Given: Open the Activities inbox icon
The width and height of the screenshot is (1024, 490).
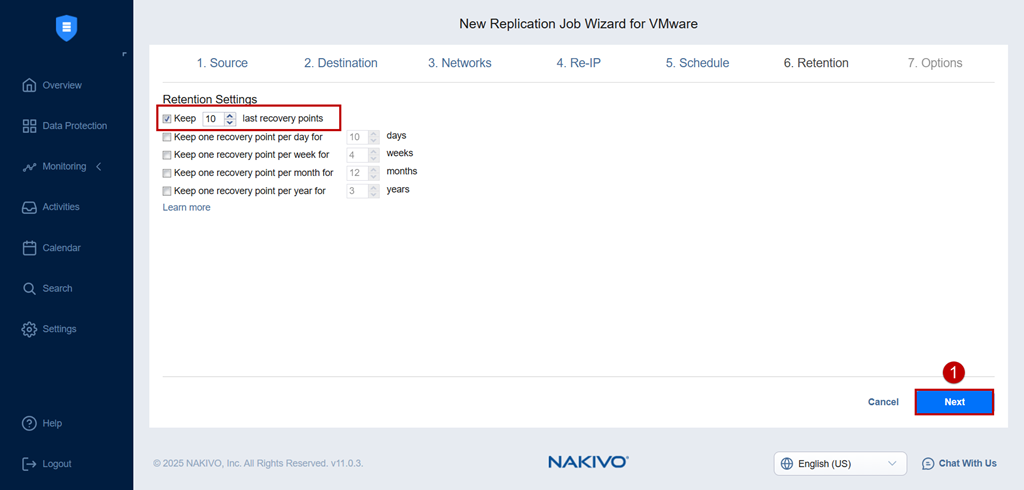Looking at the screenshot, I should pos(29,207).
